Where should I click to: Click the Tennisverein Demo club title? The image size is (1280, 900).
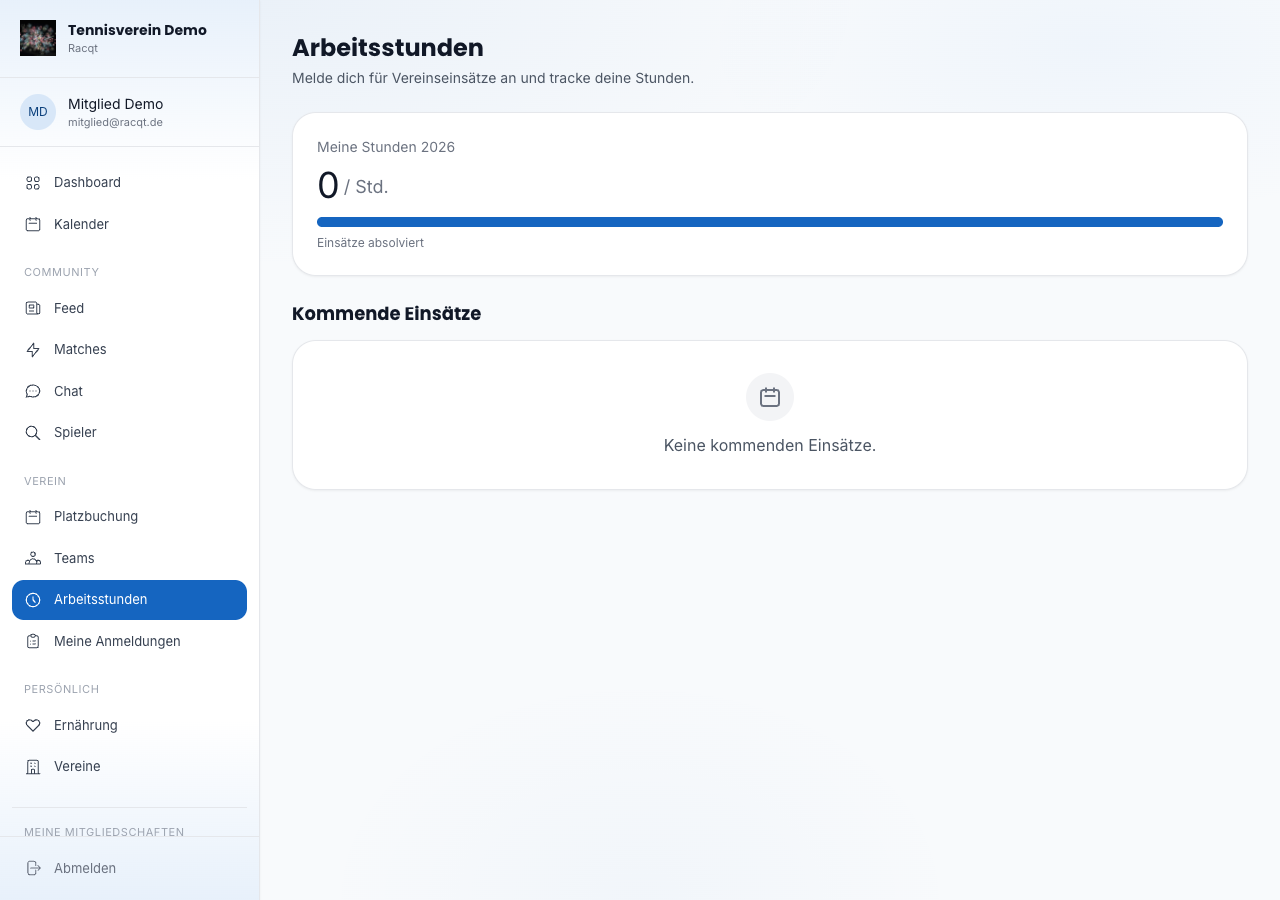(x=137, y=30)
